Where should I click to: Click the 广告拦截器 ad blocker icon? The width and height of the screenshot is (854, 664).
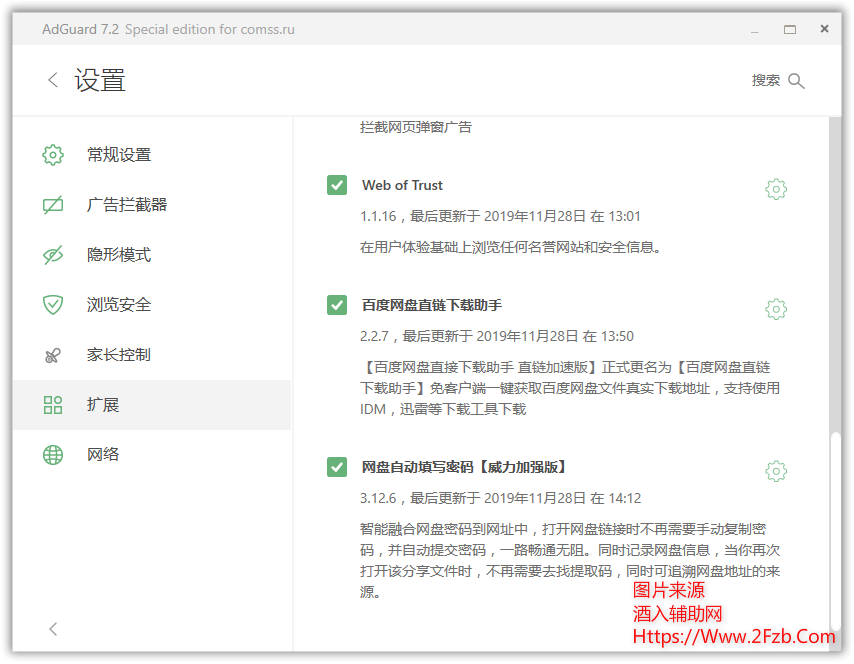click(53, 205)
